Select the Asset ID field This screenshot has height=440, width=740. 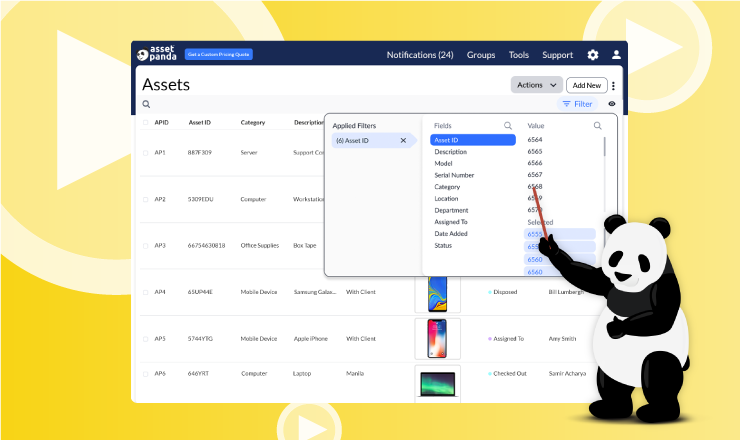(x=473, y=140)
